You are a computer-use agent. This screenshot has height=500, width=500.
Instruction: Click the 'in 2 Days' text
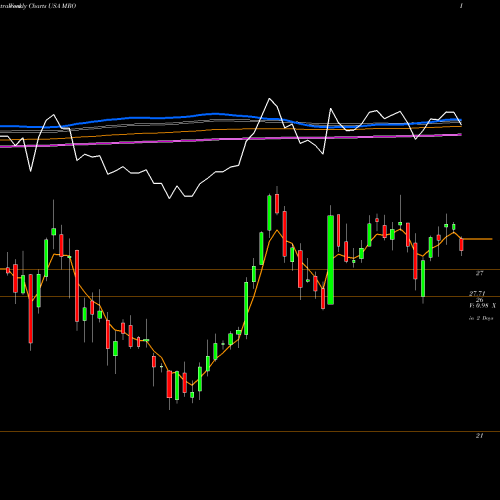pos(481,318)
